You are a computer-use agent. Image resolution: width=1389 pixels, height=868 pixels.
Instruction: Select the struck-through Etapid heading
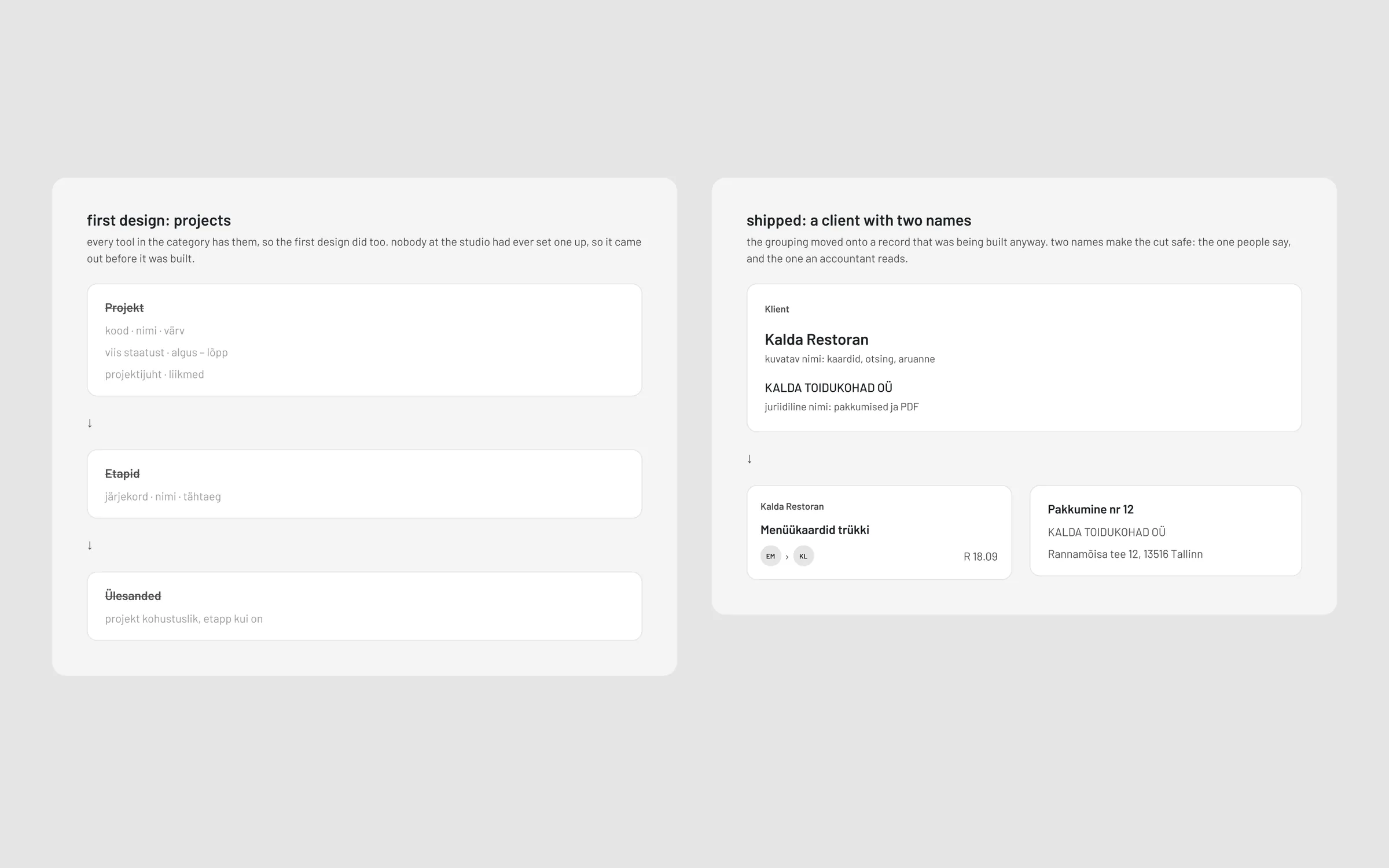coord(122,474)
